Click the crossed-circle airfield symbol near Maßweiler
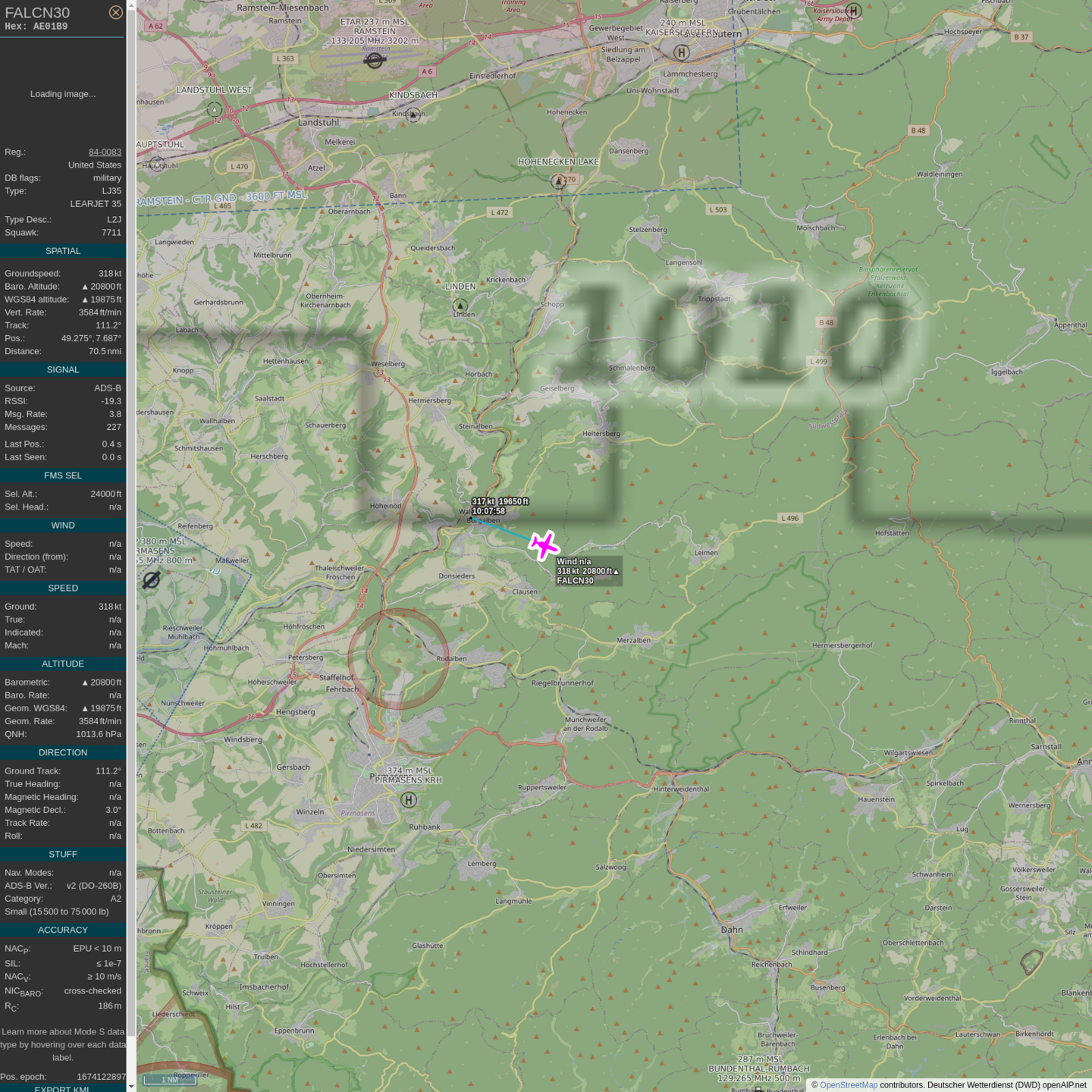The height and width of the screenshot is (1092, 1092). click(x=152, y=580)
